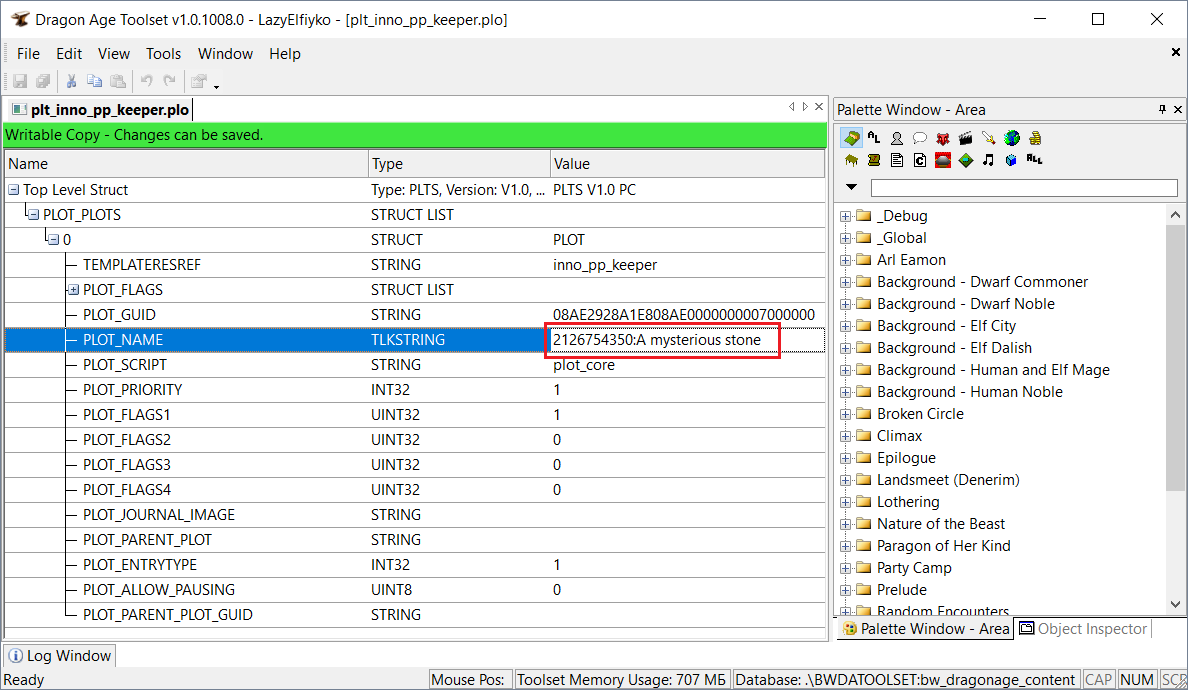The width and height of the screenshot is (1188, 690).
Task: Select the blue cube palette icon
Action: pos(1011,160)
